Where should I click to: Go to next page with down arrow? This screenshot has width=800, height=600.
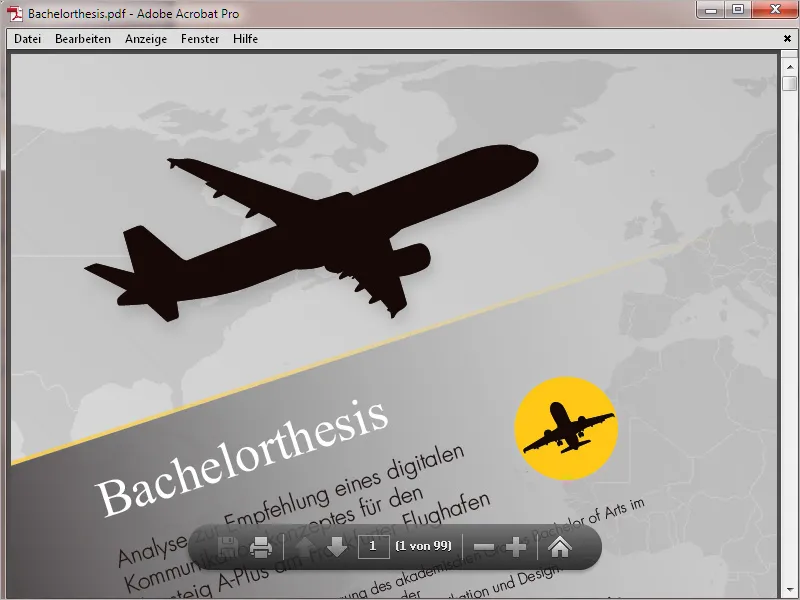[x=337, y=547]
